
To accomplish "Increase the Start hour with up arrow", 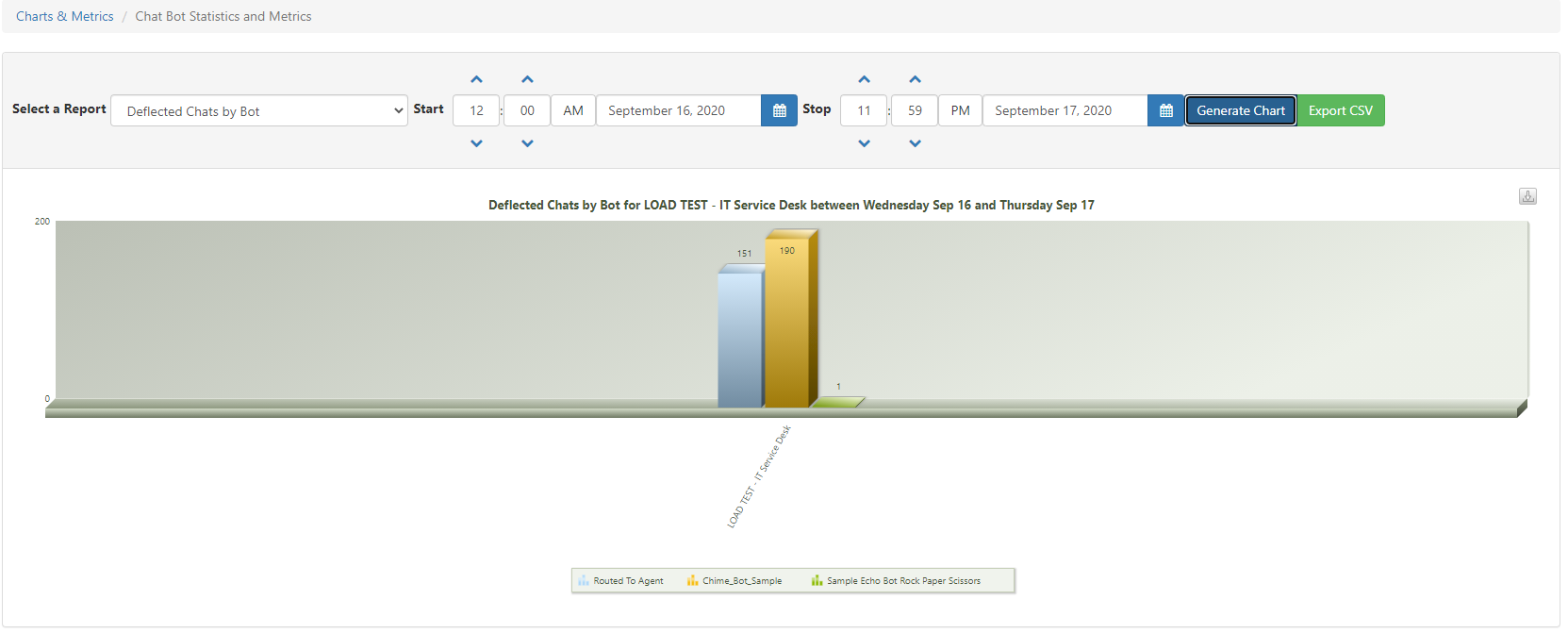I will point(476,80).
